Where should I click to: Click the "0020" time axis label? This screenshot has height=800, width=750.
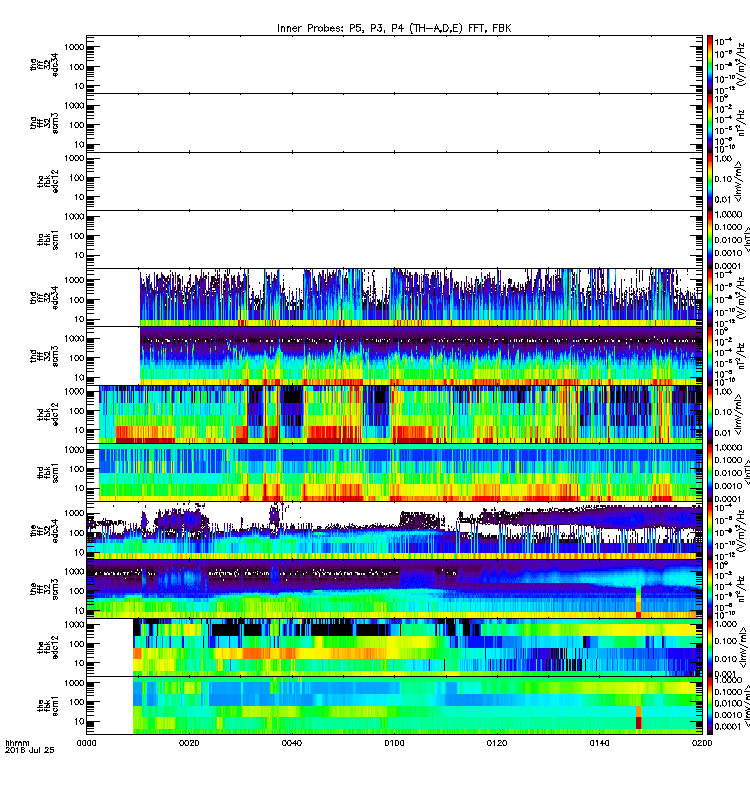(x=189, y=743)
